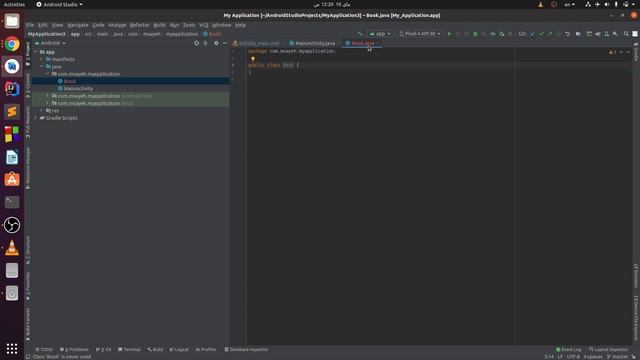This screenshot has width=640, height=360.
Task: Open the Build menu
Action: [x=160, y=25]
